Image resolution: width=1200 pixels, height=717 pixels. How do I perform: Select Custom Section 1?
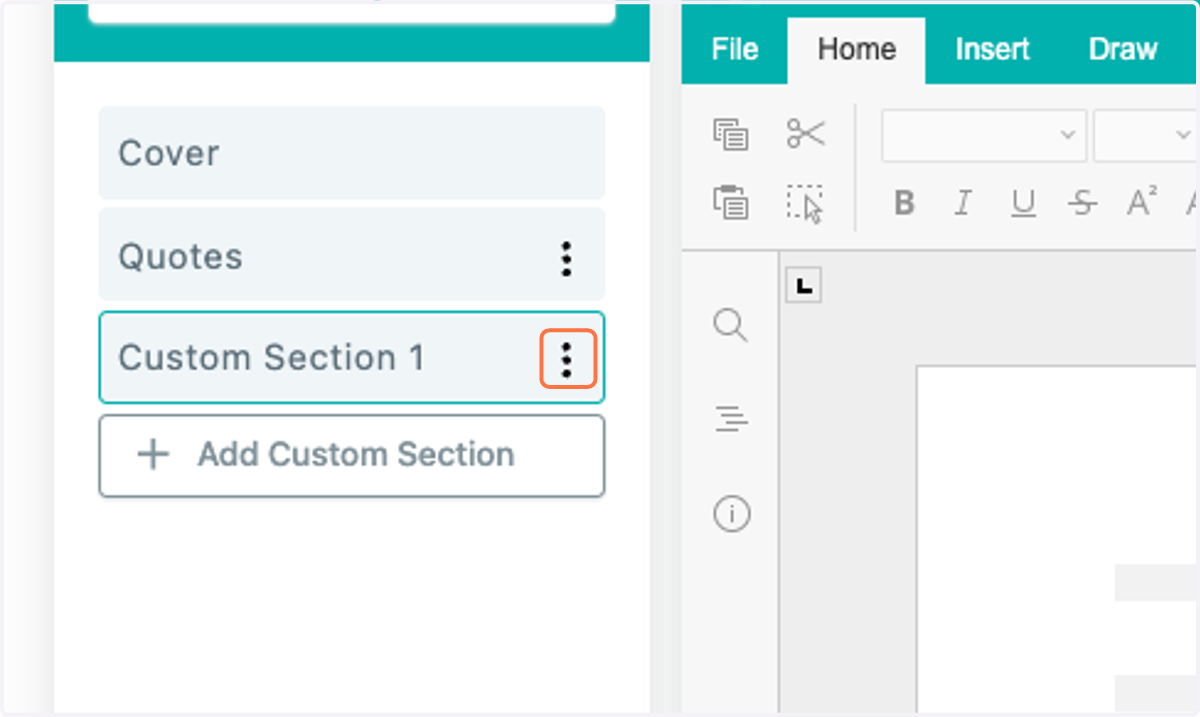pos(351,357)
